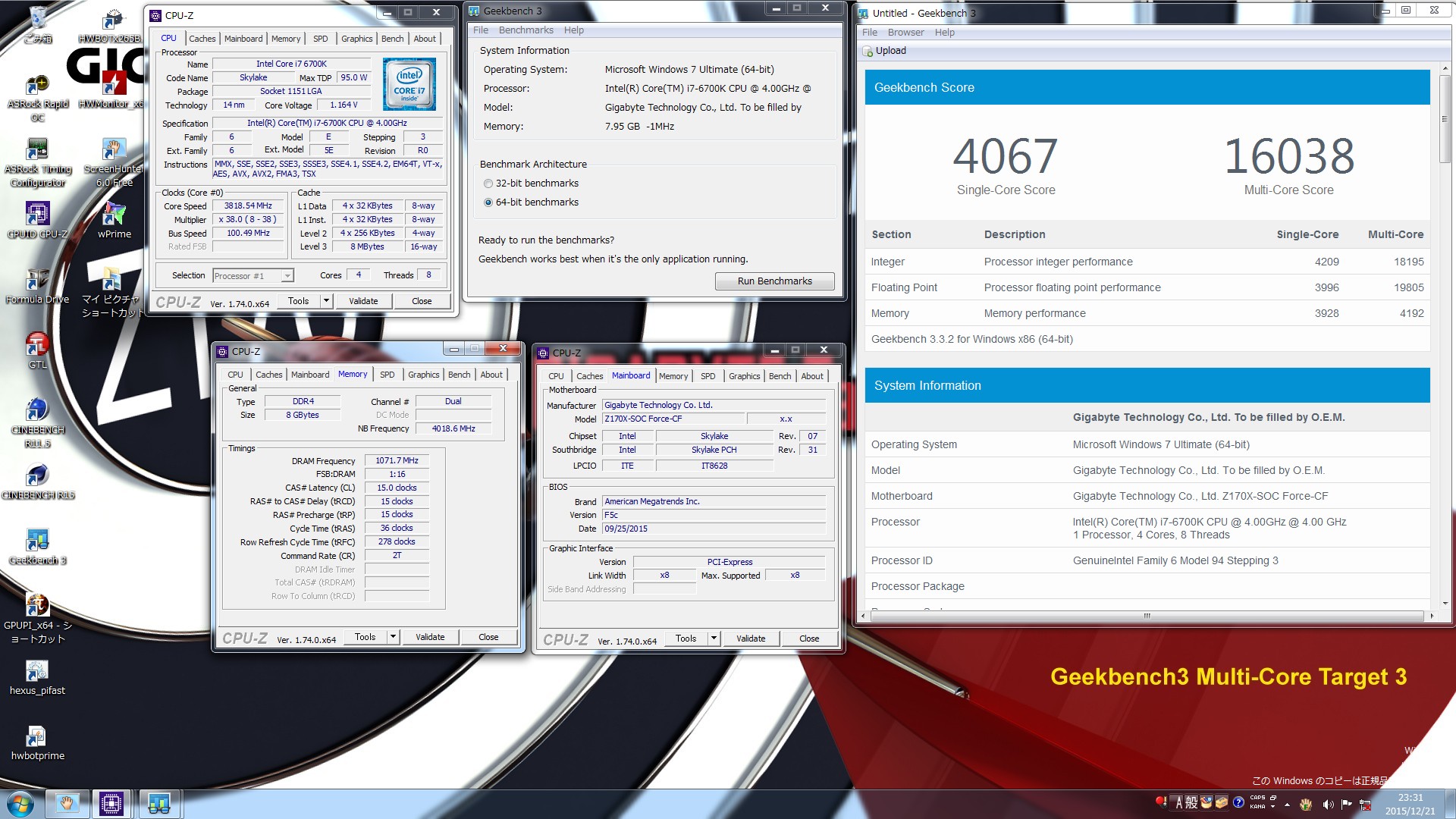Open Formula Drive desktop icon

(x=37, y=286)
